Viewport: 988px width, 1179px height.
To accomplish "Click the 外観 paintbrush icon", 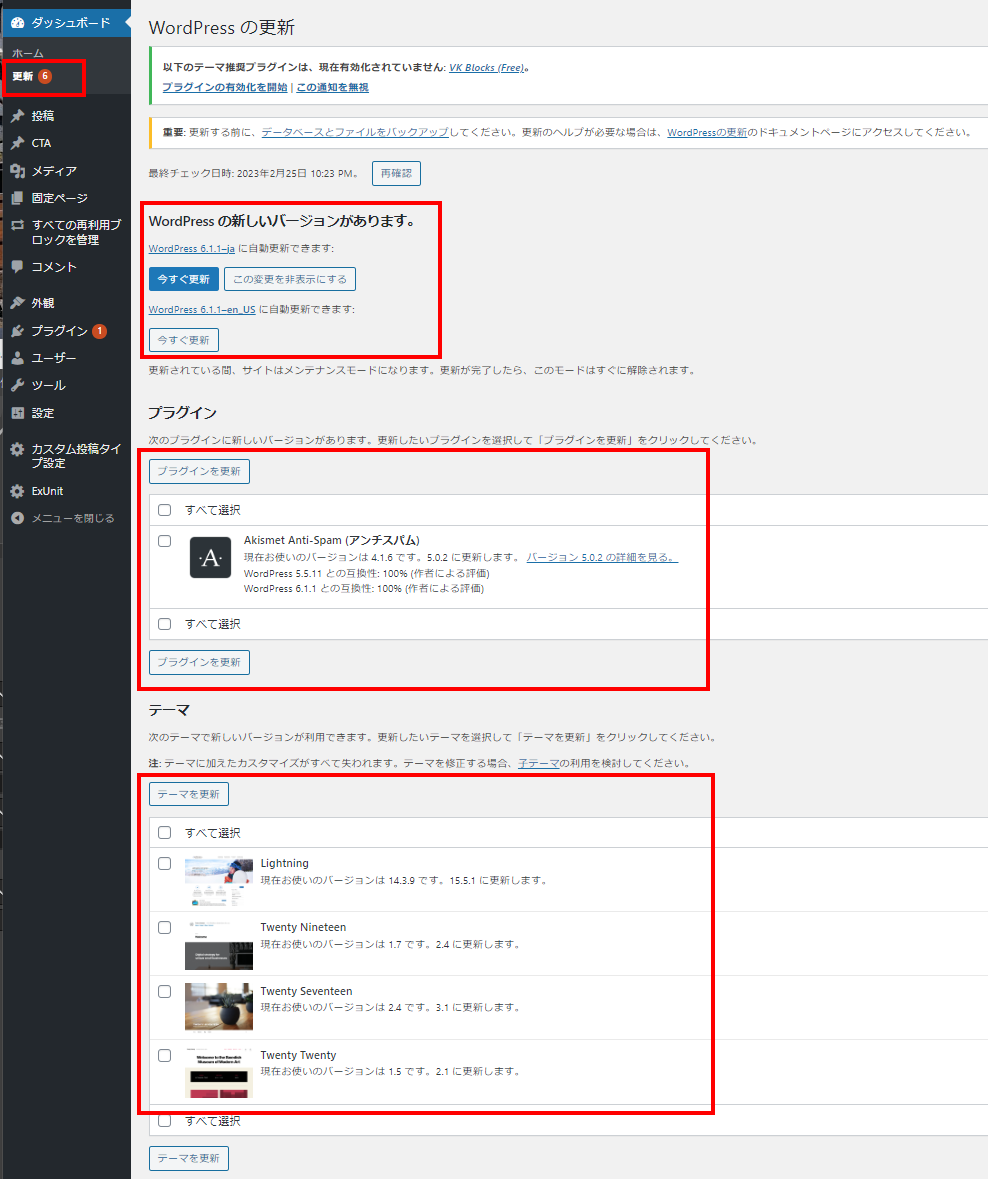I will [x=17, y=303].
